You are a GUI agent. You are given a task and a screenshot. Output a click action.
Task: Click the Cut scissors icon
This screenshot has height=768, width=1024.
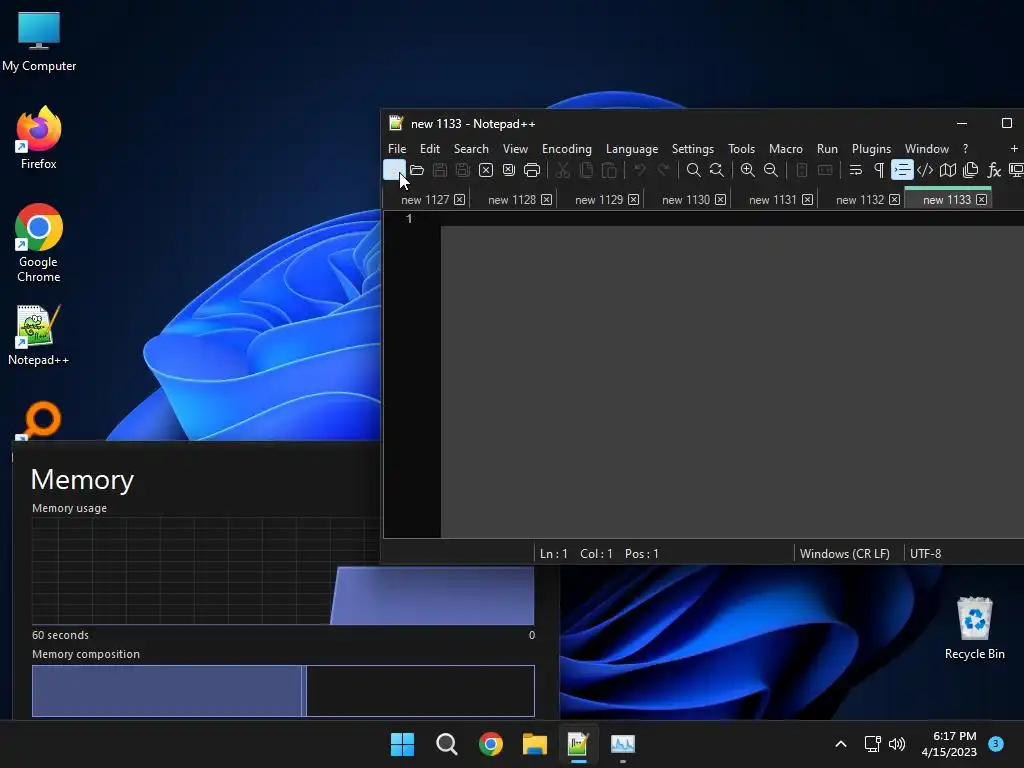point(562,170)
